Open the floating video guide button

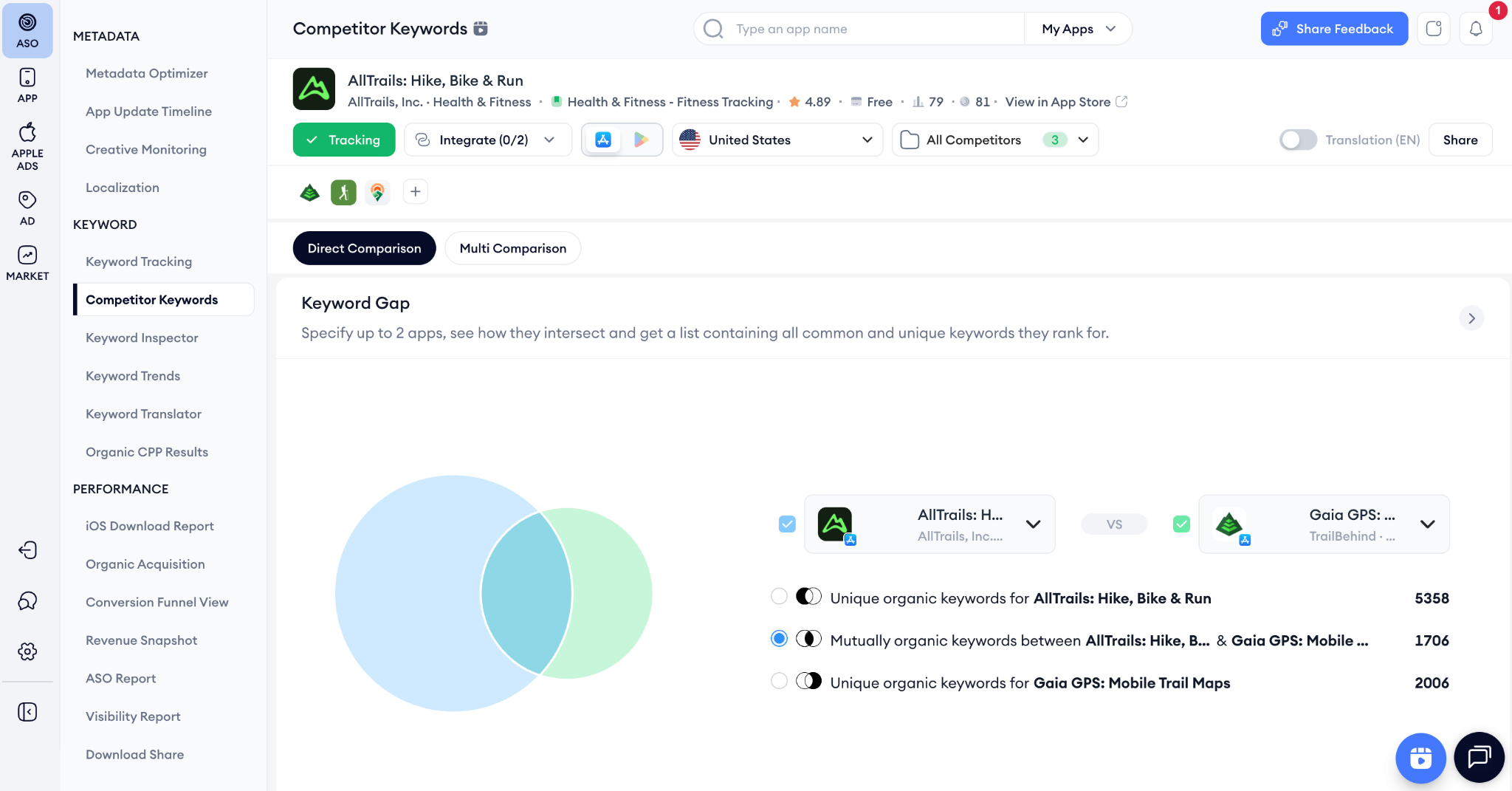1420,758
